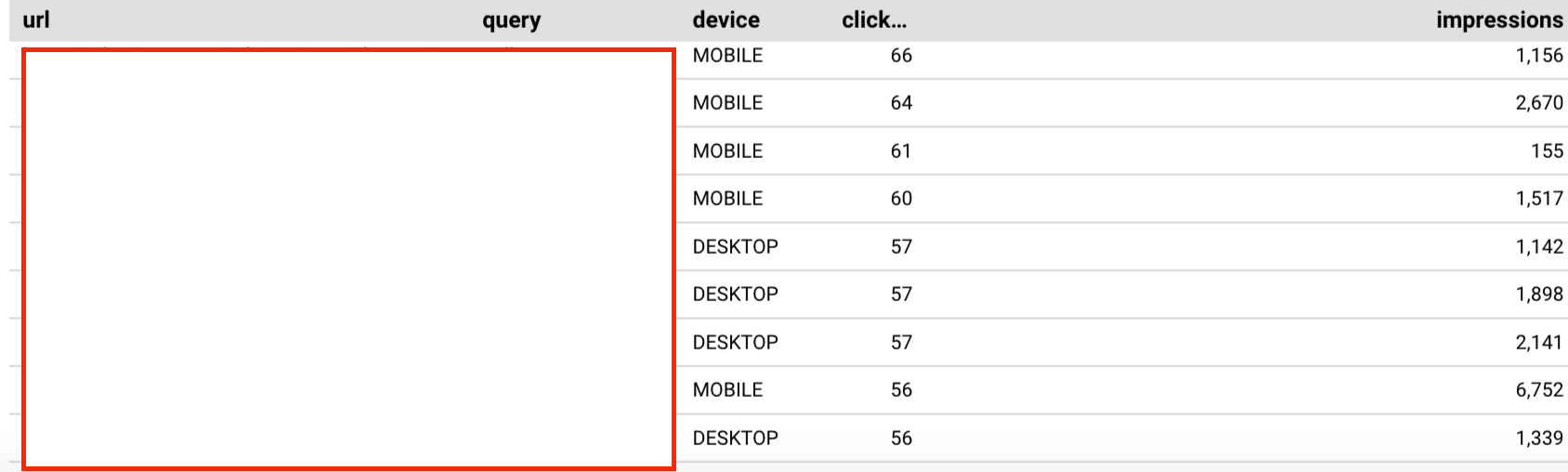Click the impressions cell showing 155

pos(1547,151)
